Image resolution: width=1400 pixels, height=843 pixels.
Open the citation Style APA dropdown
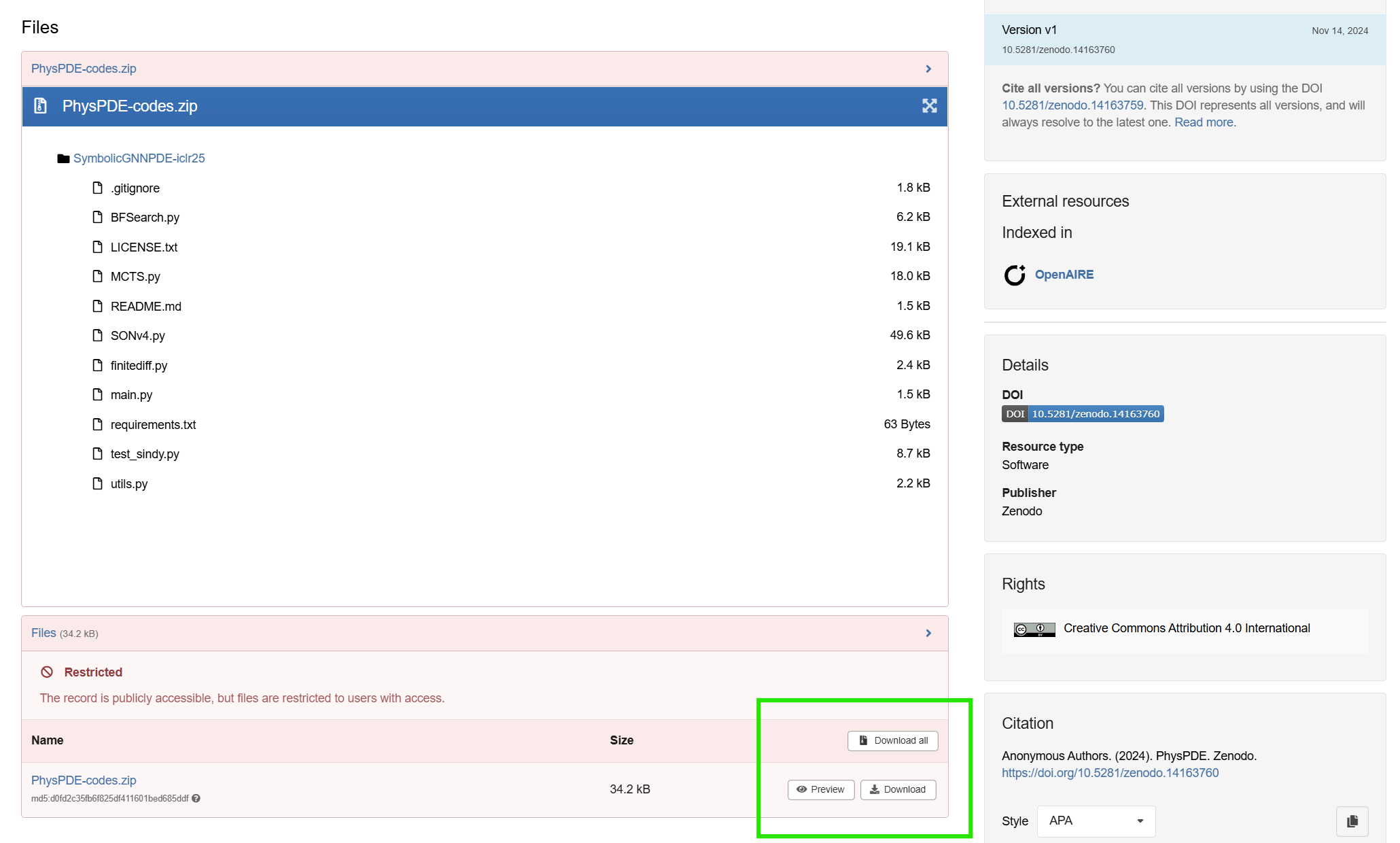tap(1096, 821)
